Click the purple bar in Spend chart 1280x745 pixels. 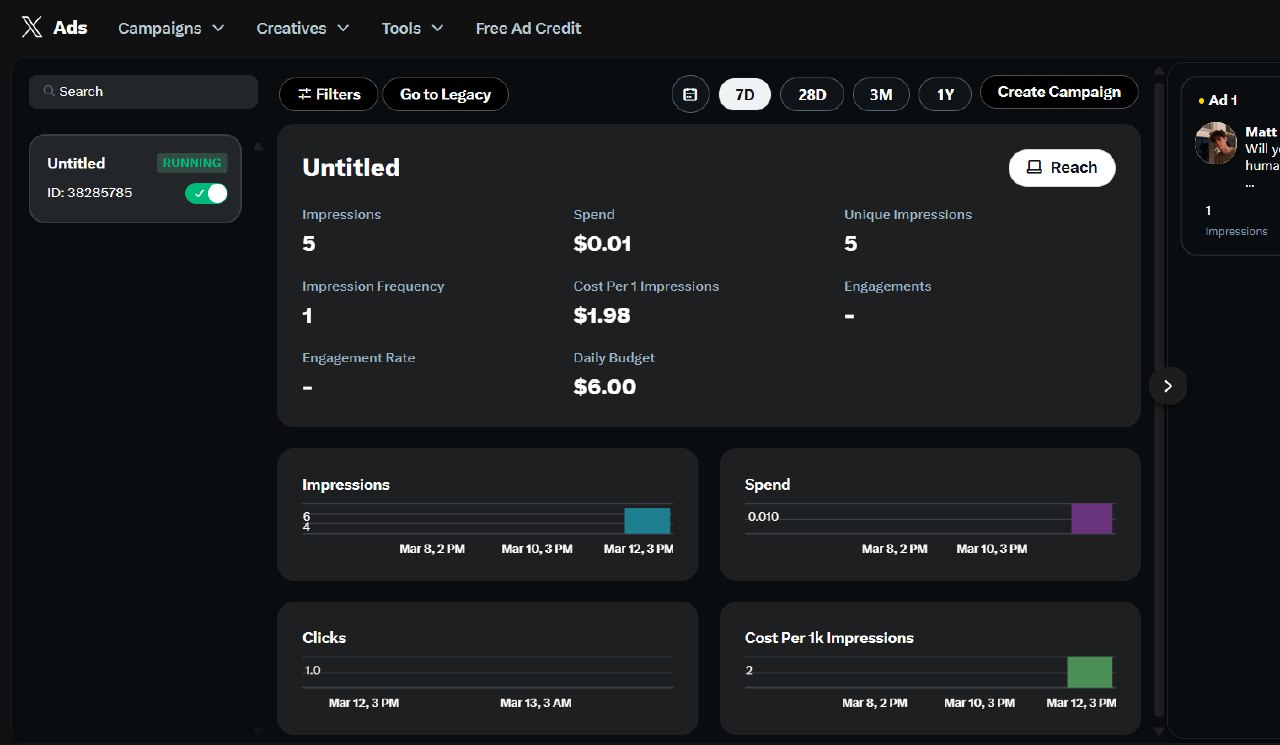1092,519
